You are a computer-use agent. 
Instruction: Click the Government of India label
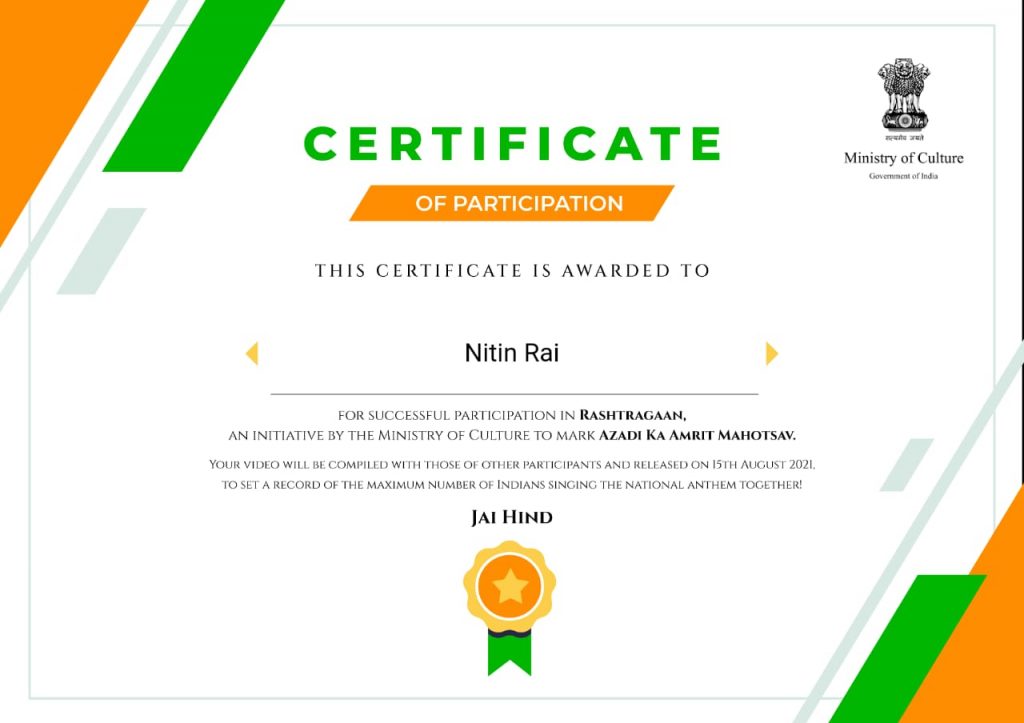[903, 176]
